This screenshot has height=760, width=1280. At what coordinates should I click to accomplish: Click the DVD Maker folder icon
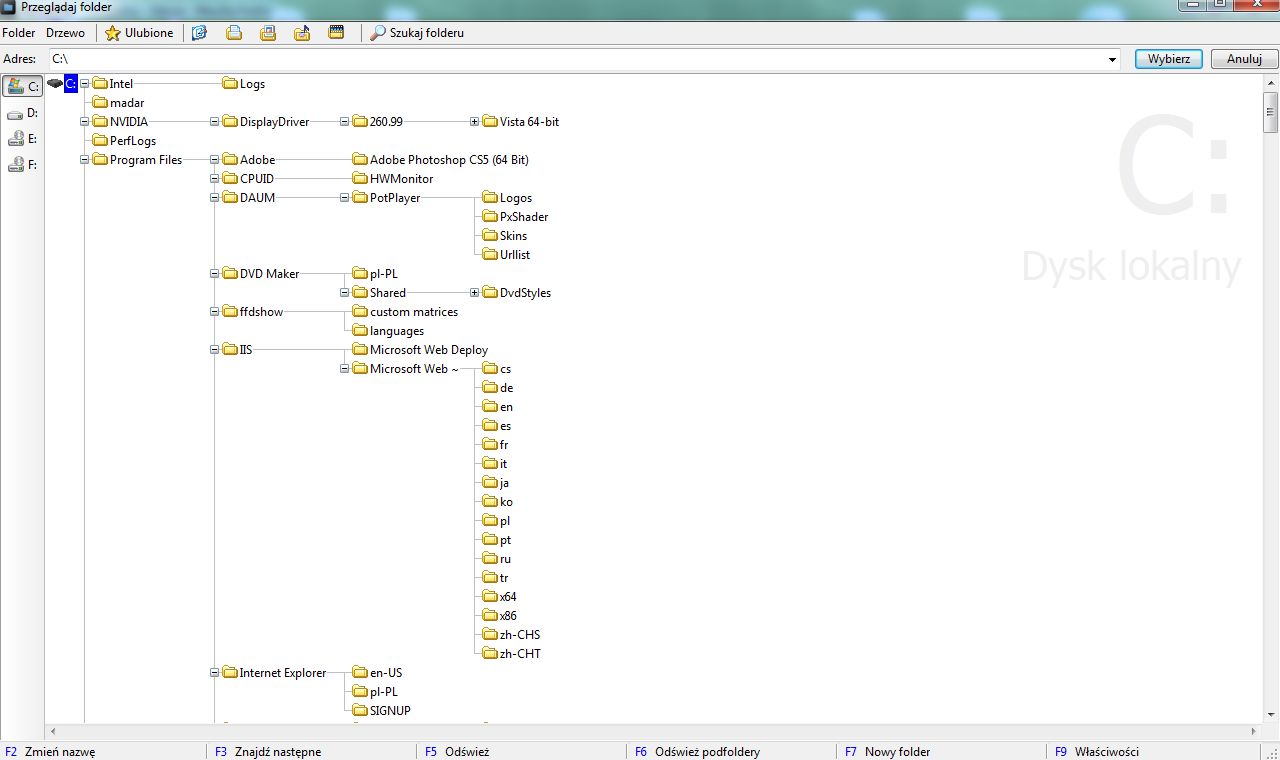[230, 274]
